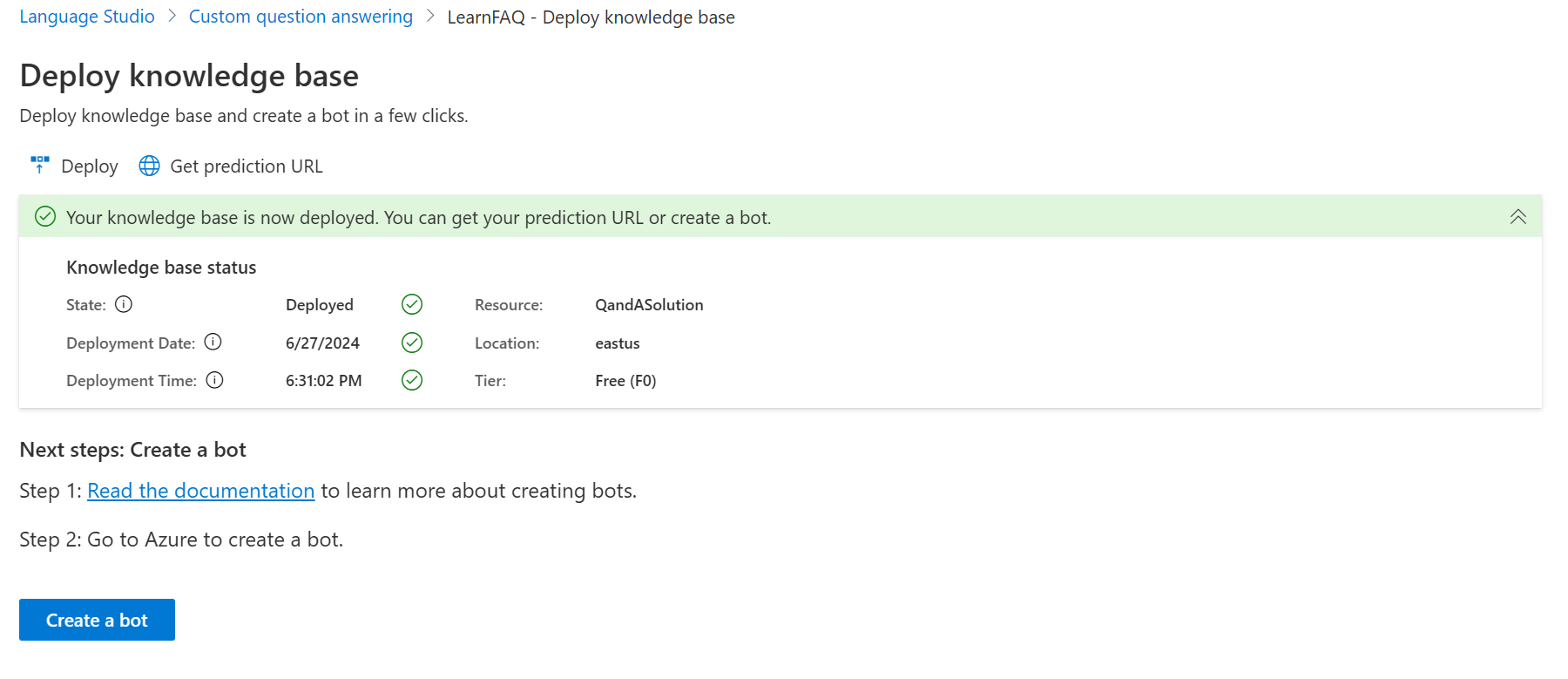
Task: Click the green check beside 6/27/2024
Action: tap(412, 343)
